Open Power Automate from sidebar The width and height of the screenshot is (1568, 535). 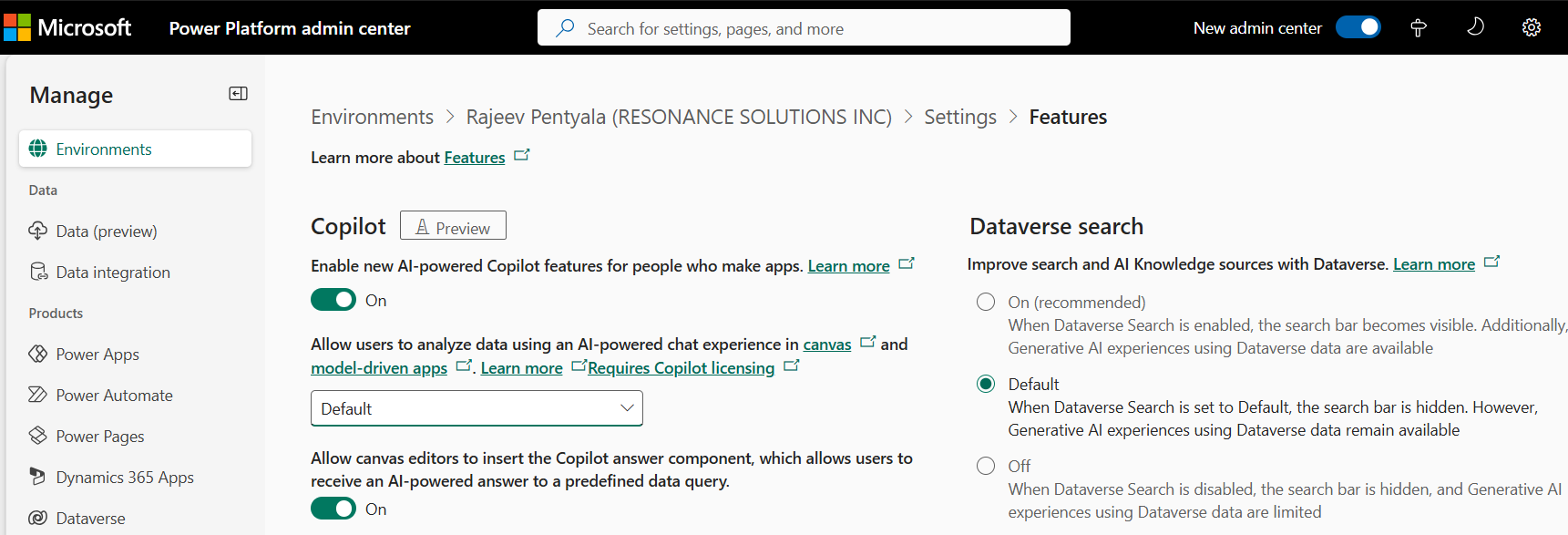[114, 396]
